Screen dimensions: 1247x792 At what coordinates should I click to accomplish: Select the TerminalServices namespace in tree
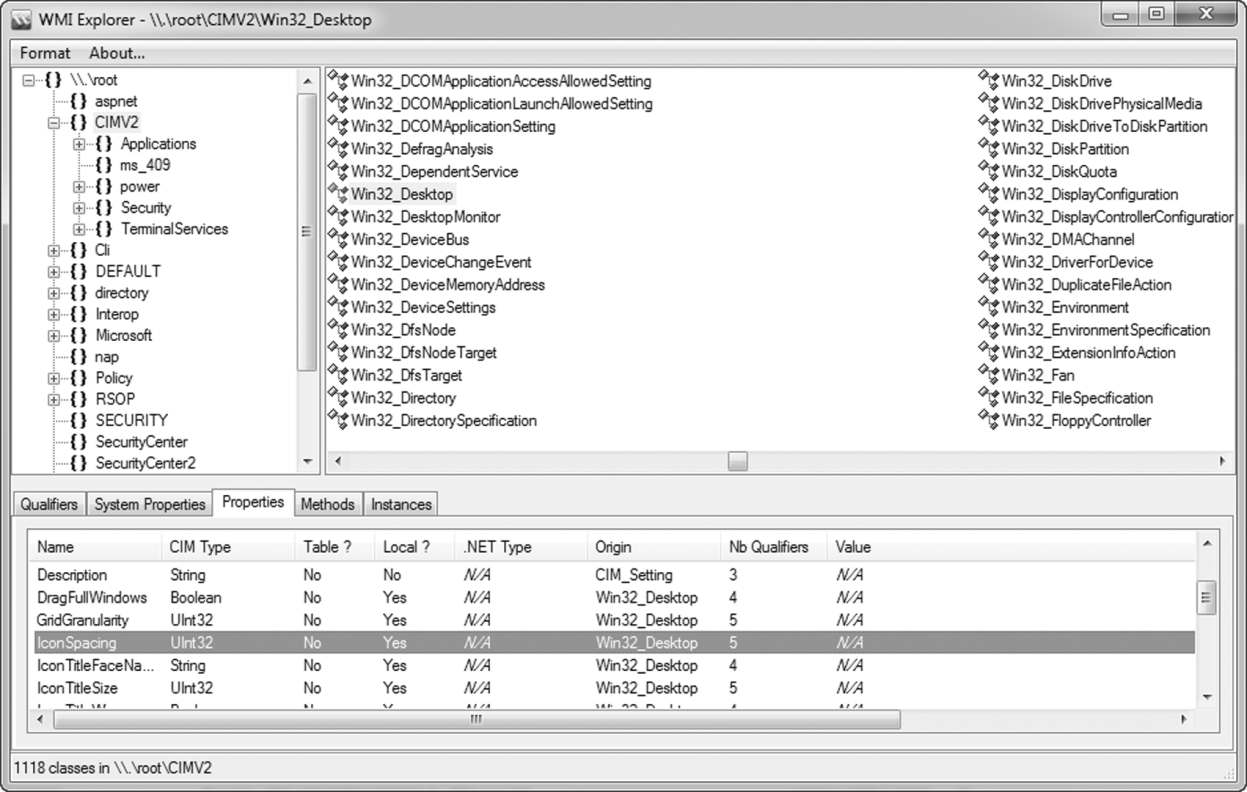[x=174, y=229]
